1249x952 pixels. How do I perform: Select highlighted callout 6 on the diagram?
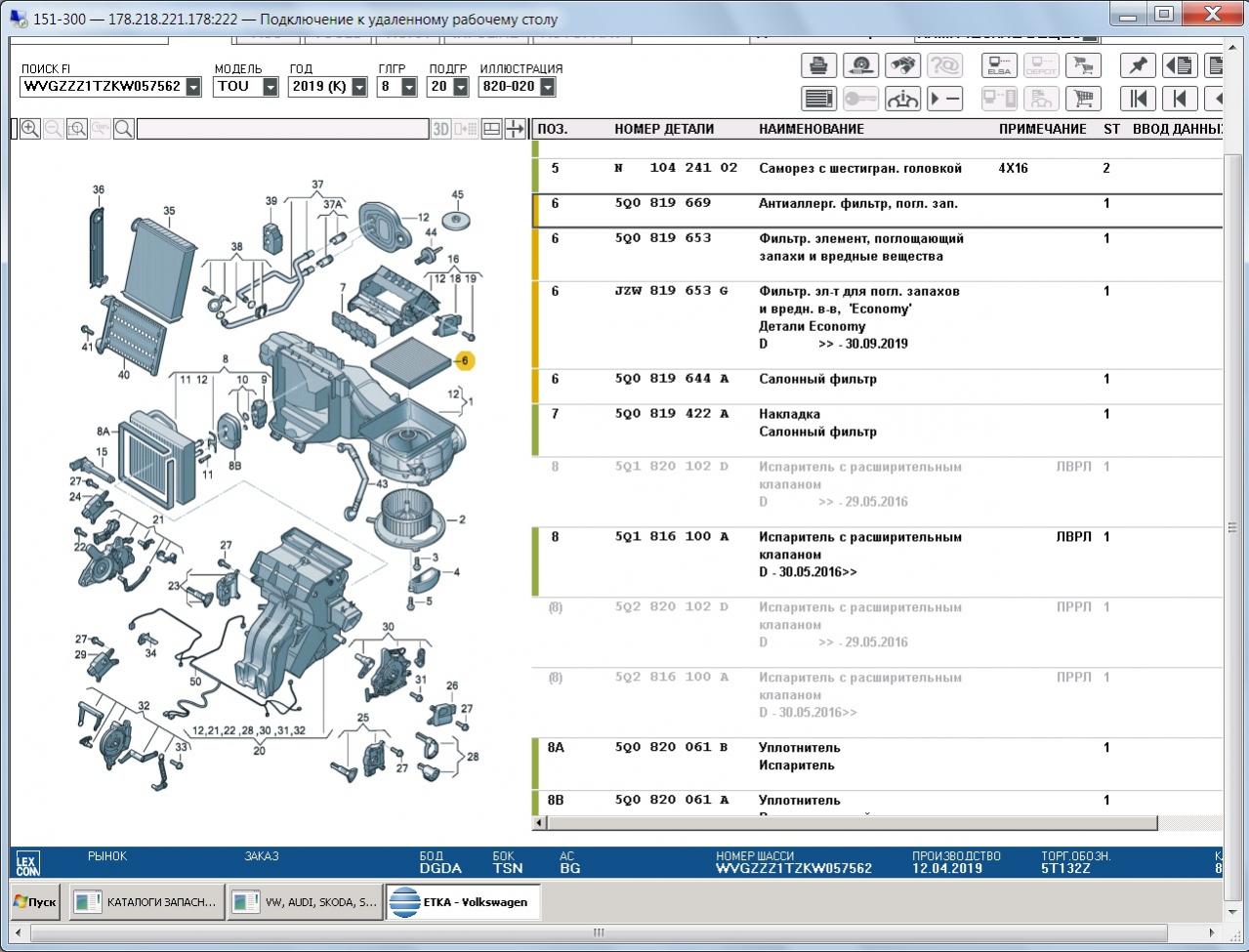[465, 360]
